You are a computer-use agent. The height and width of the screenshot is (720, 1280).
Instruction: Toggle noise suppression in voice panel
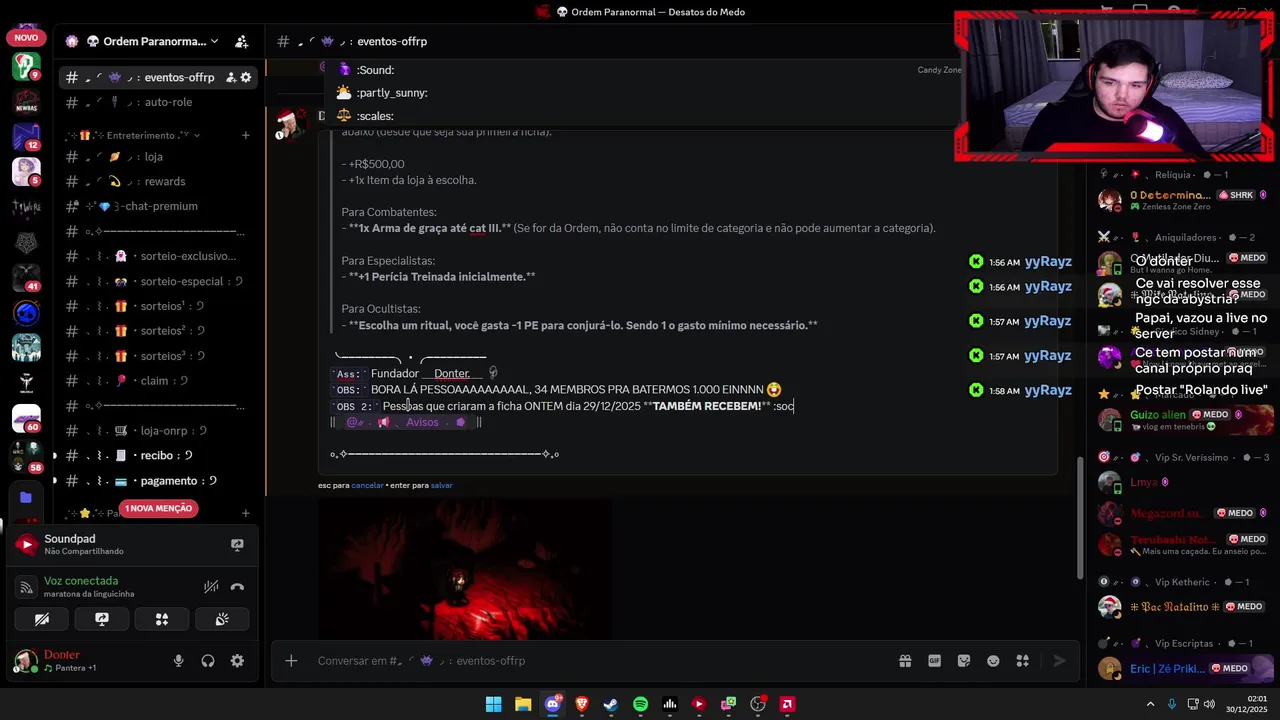211,587
